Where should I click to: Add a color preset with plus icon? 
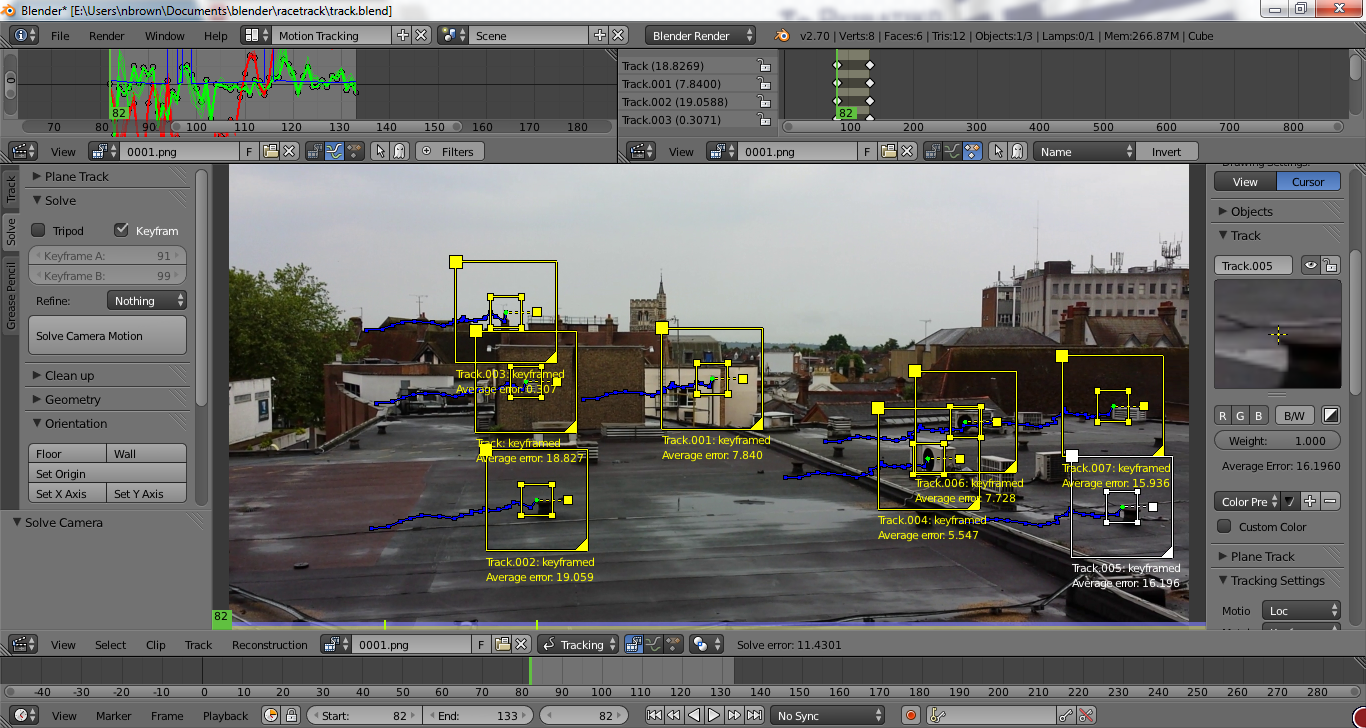point(1310,501)
